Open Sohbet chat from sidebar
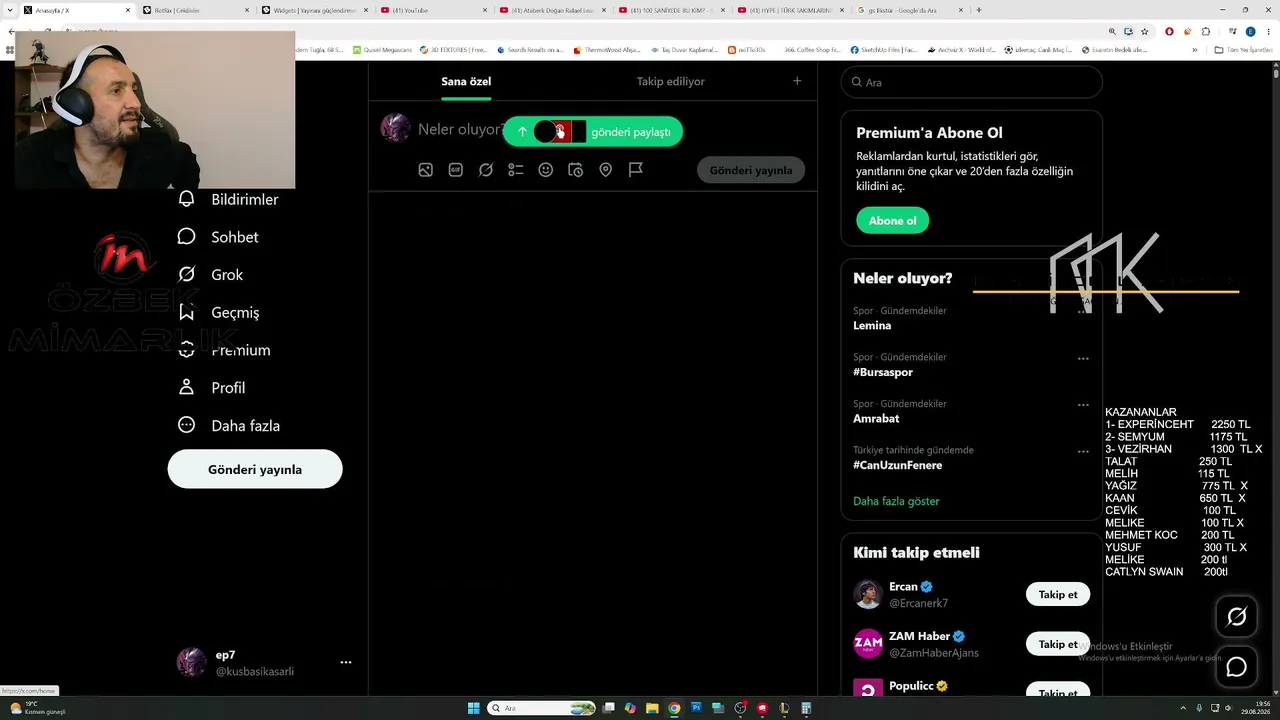 pos(218,237)
